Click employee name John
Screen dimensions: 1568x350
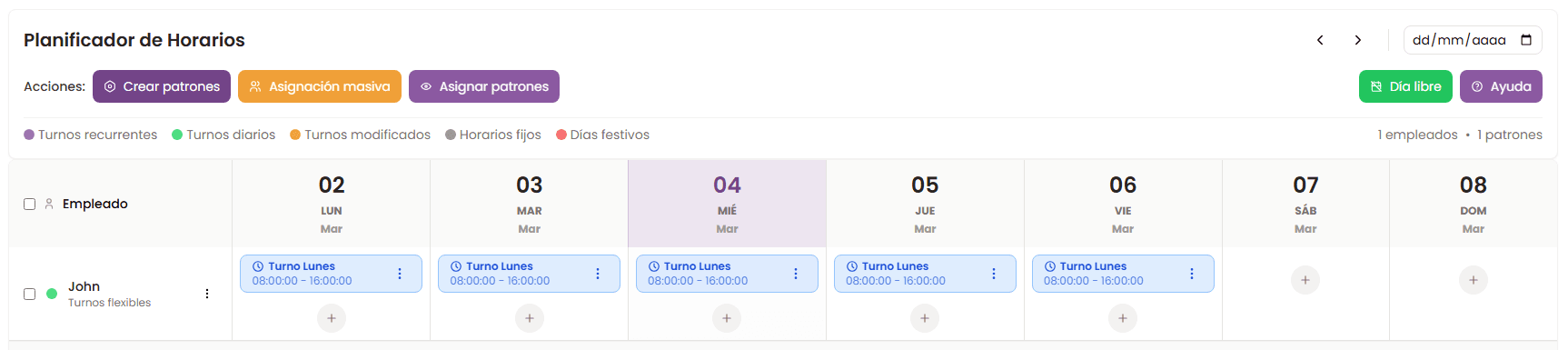(84, 286)
